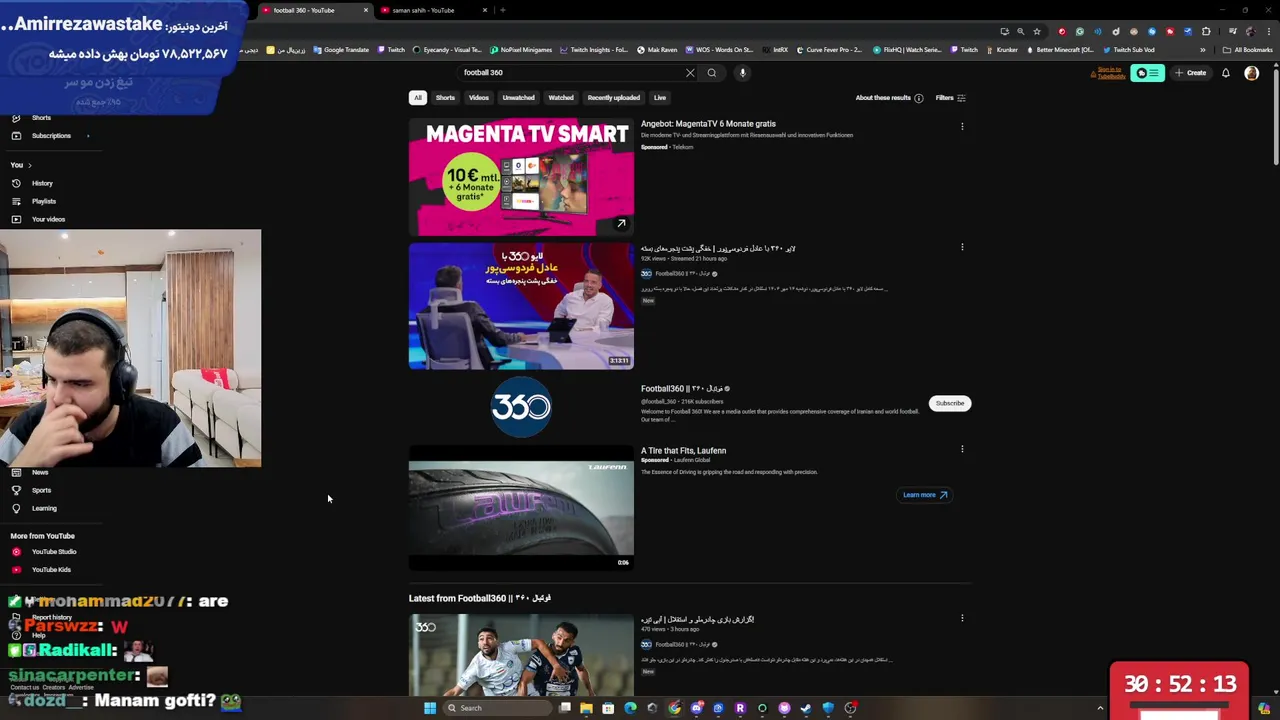Open the Google Translate bookmark
Screen dimensions: 1280x720
click(341, 50)
